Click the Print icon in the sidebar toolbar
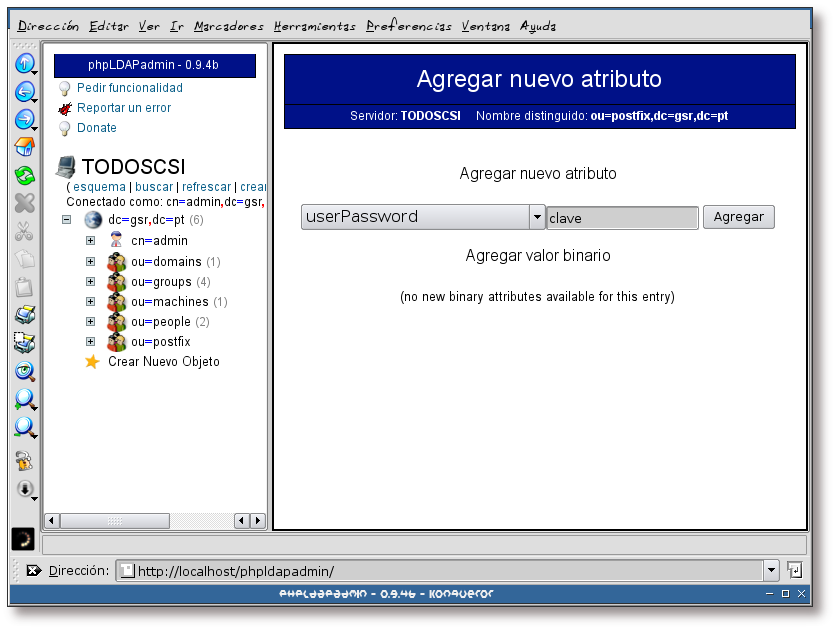Screen dimensions: 836x630 pos(25,313)
